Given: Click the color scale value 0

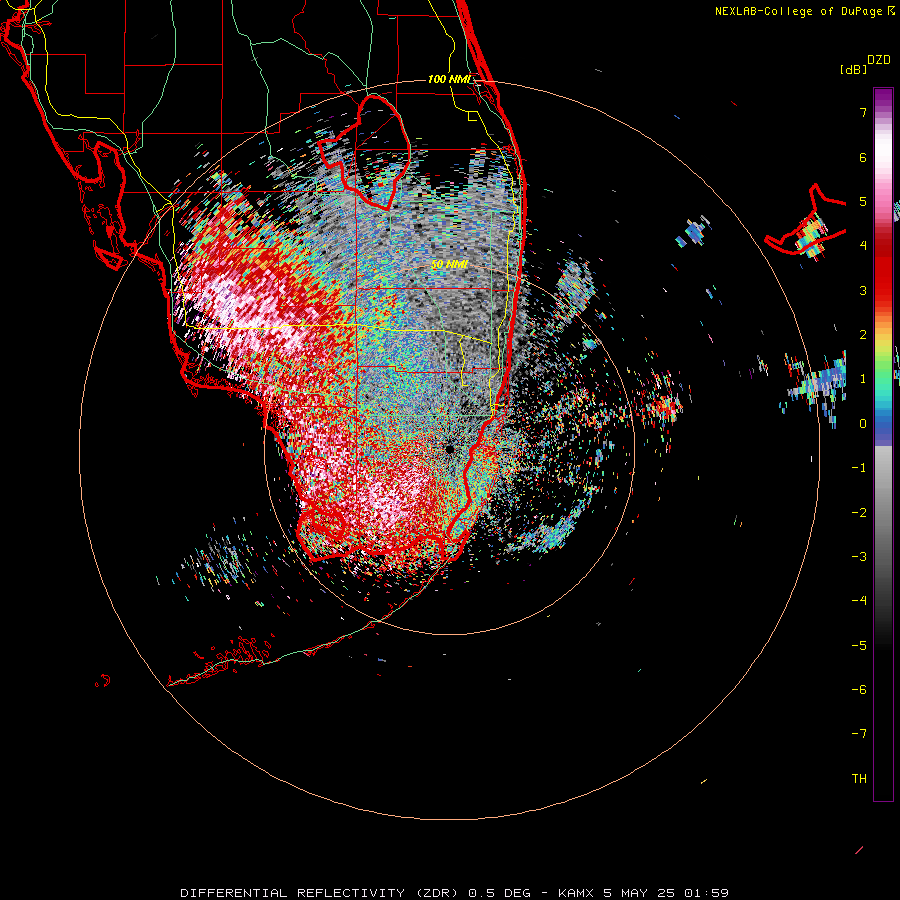Looking at the screenshot, I should (863, 424).
